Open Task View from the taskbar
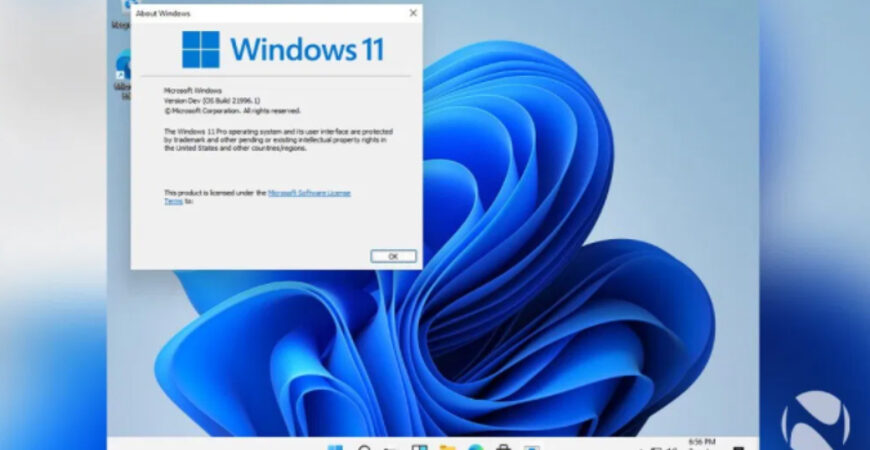Viewport: 870px width, 450px height. coord(419,447)
